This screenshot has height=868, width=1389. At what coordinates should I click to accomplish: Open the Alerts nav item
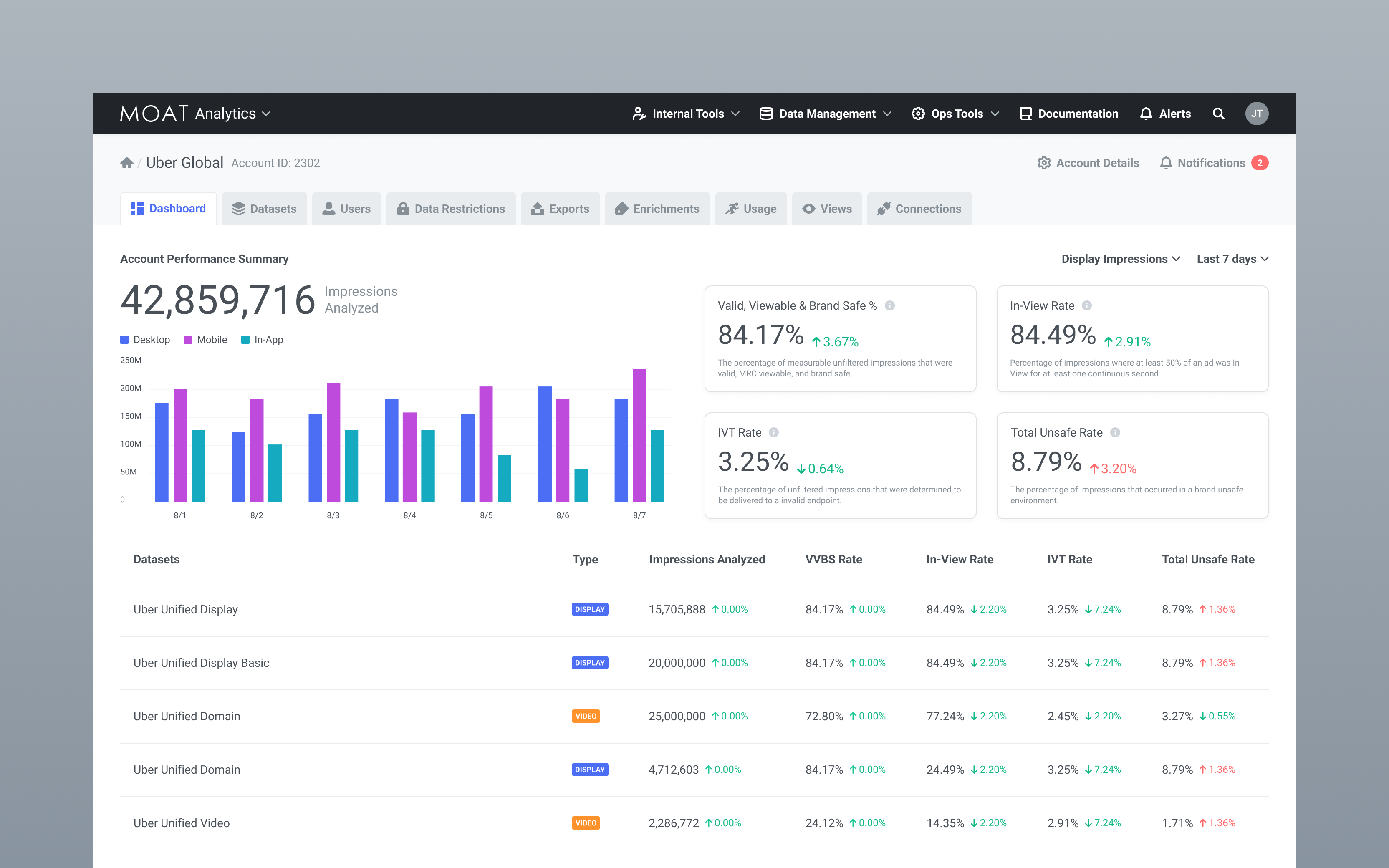[1165, 114]
